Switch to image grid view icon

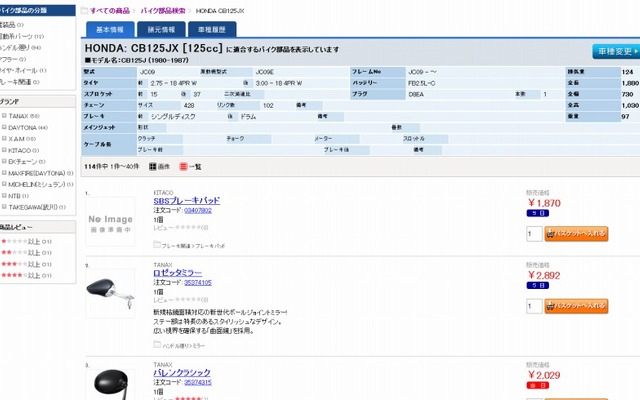(x=153, y=167)
